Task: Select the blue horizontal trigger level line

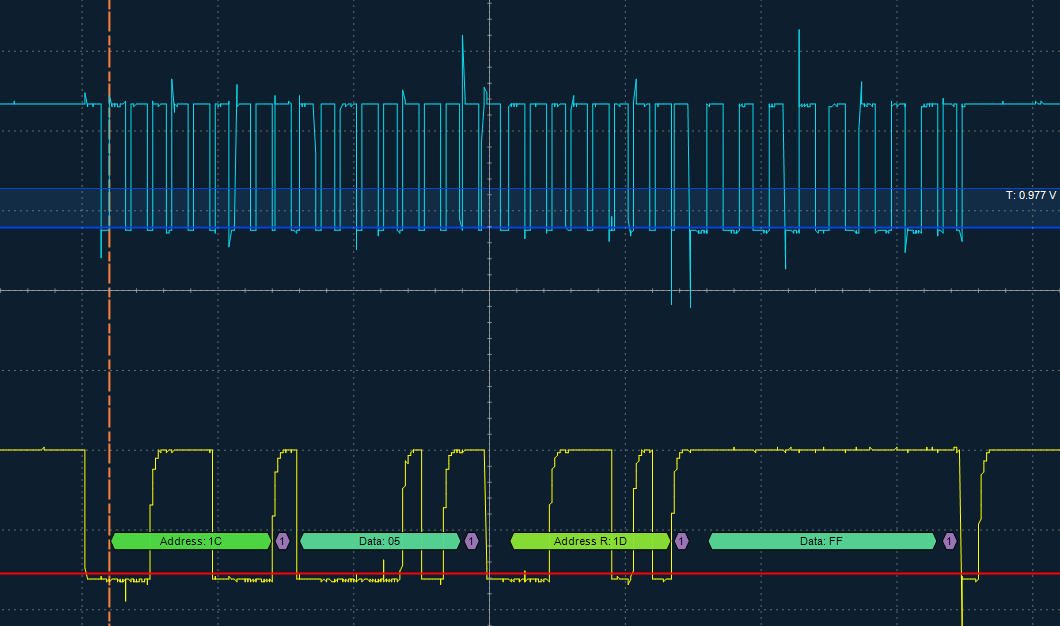Action: [x=530, y=227]
